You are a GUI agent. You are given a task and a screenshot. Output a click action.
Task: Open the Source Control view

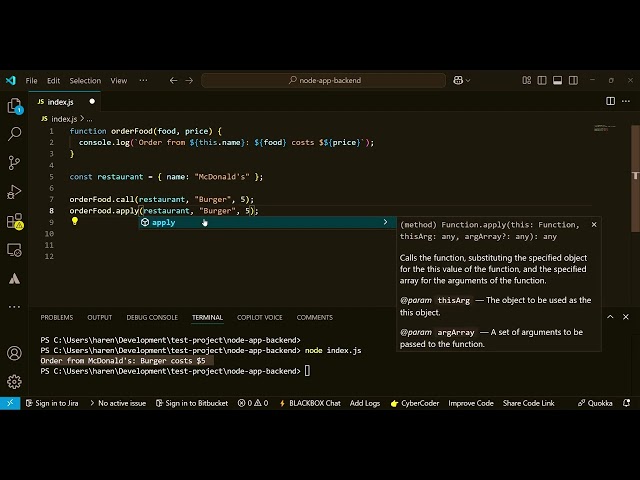[15, 162]
